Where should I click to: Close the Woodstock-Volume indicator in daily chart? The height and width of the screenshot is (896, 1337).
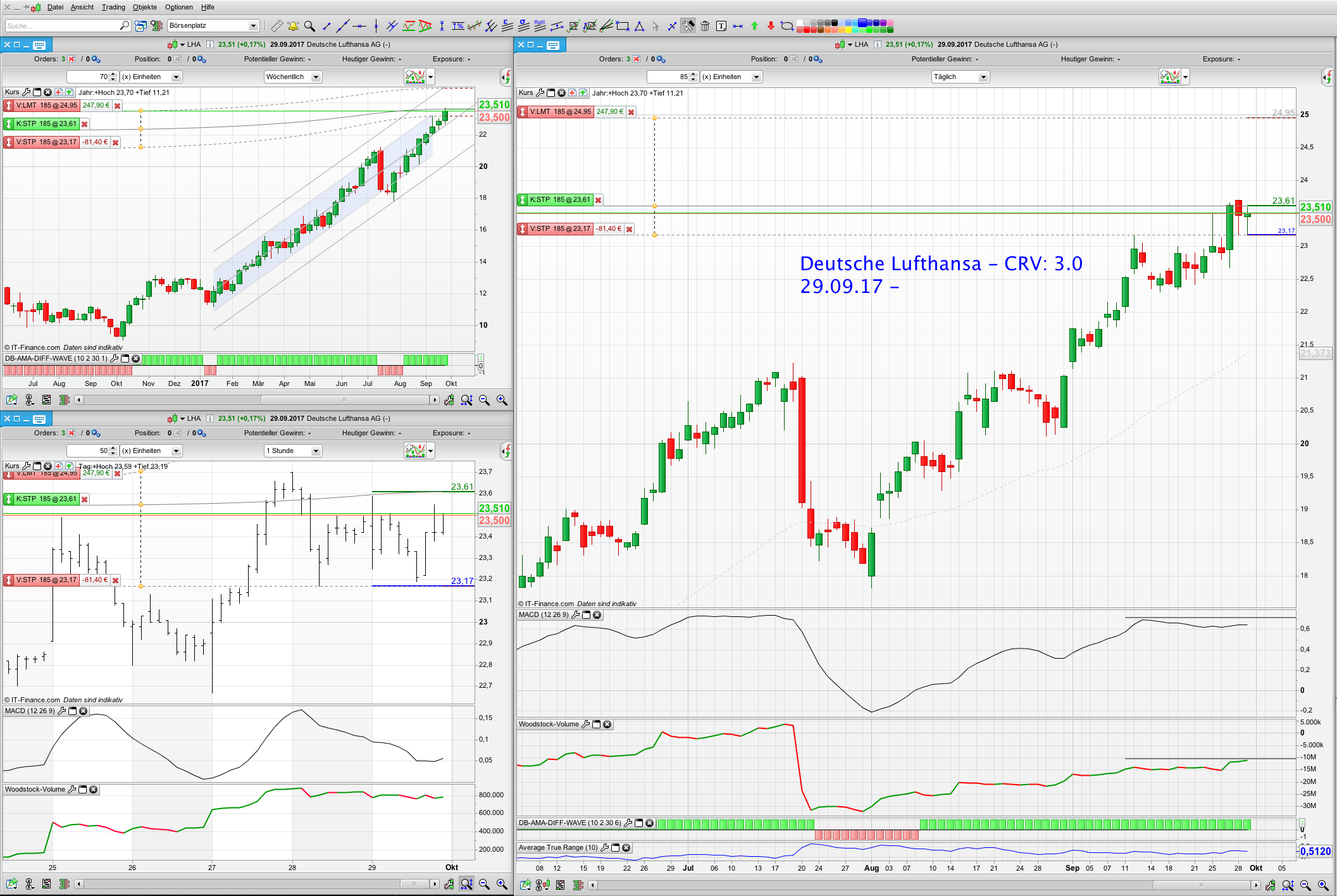click(x=607, y=725)
